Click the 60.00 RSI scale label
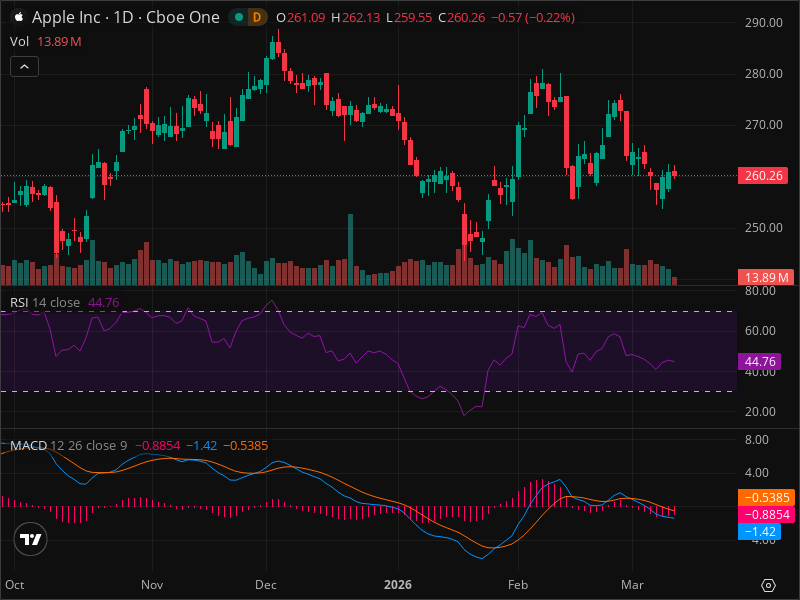The image size is (800, 600). click(x=760, y=331)
